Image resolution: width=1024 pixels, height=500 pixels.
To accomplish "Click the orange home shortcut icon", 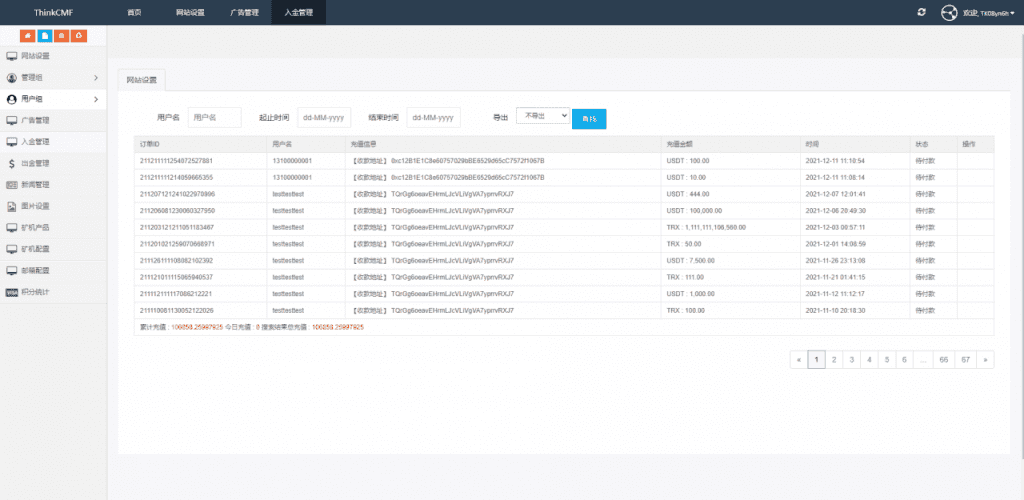I will tap(28, 36).
